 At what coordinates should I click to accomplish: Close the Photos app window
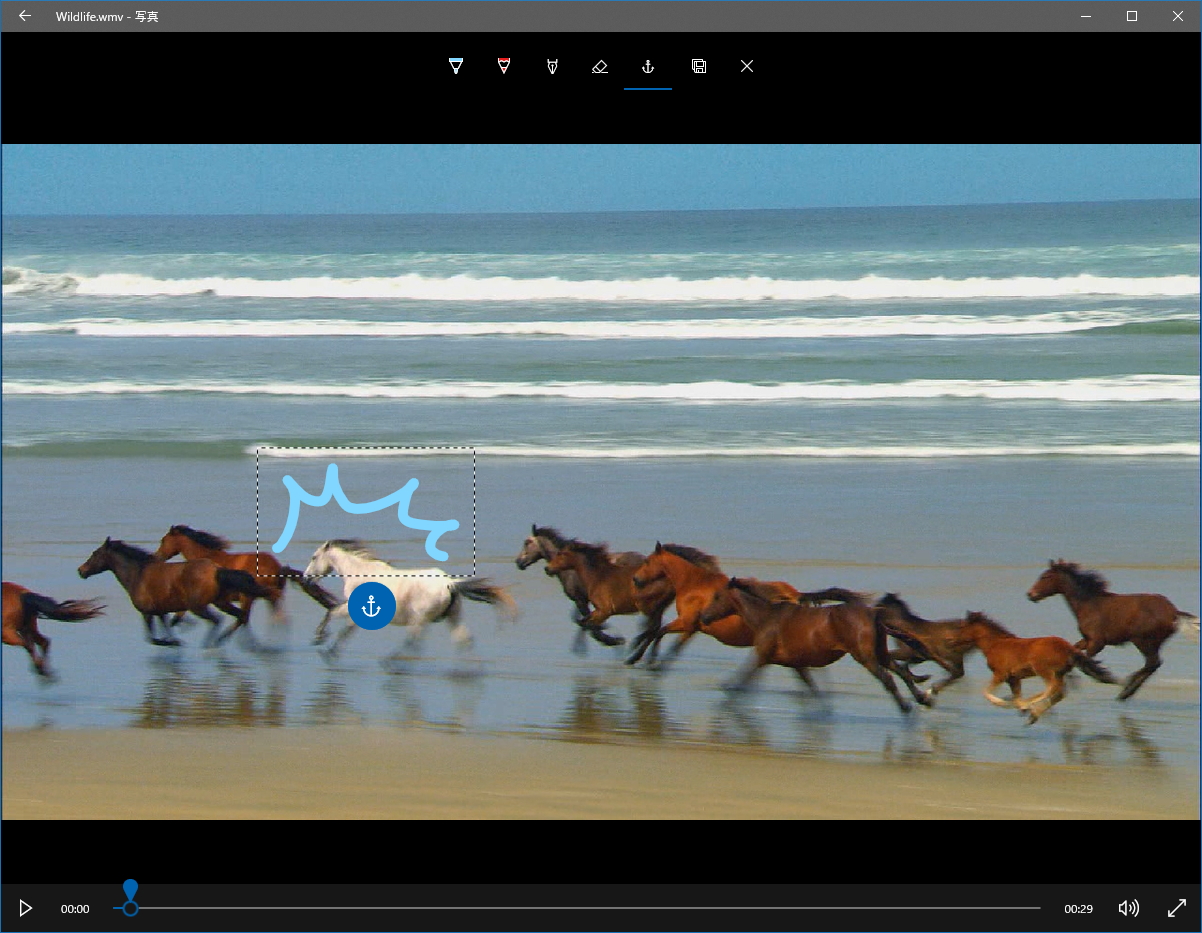[1178, 16]
